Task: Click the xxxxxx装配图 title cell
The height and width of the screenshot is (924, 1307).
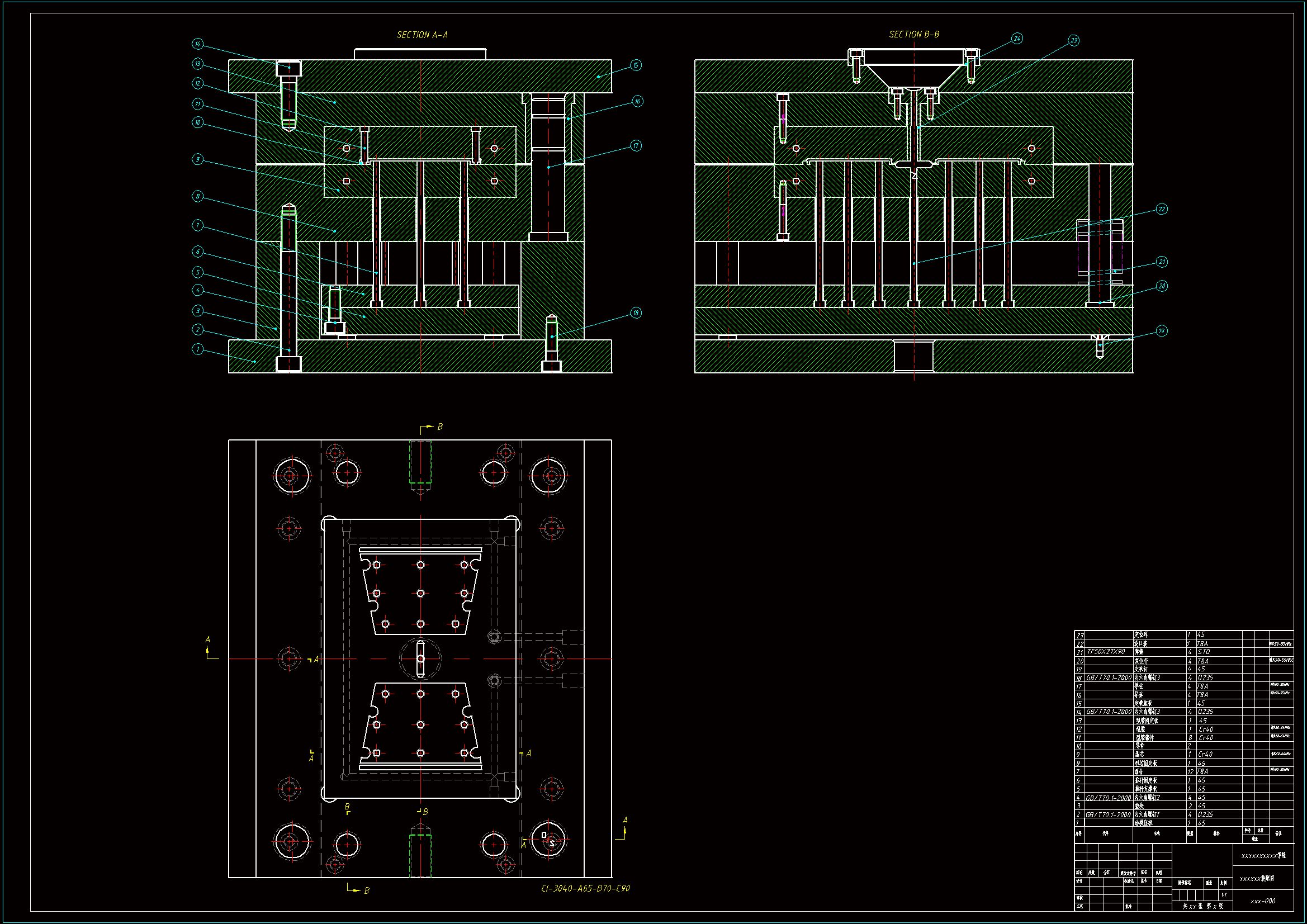Action: click(x=1257, y=879)
